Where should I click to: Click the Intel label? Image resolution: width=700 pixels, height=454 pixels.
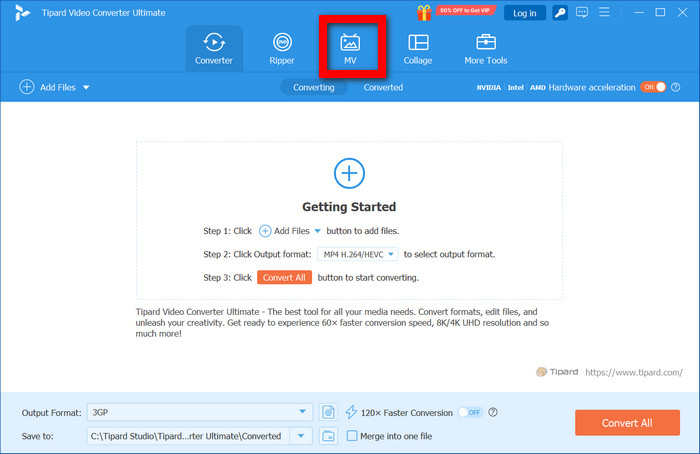tap(515, 87)
